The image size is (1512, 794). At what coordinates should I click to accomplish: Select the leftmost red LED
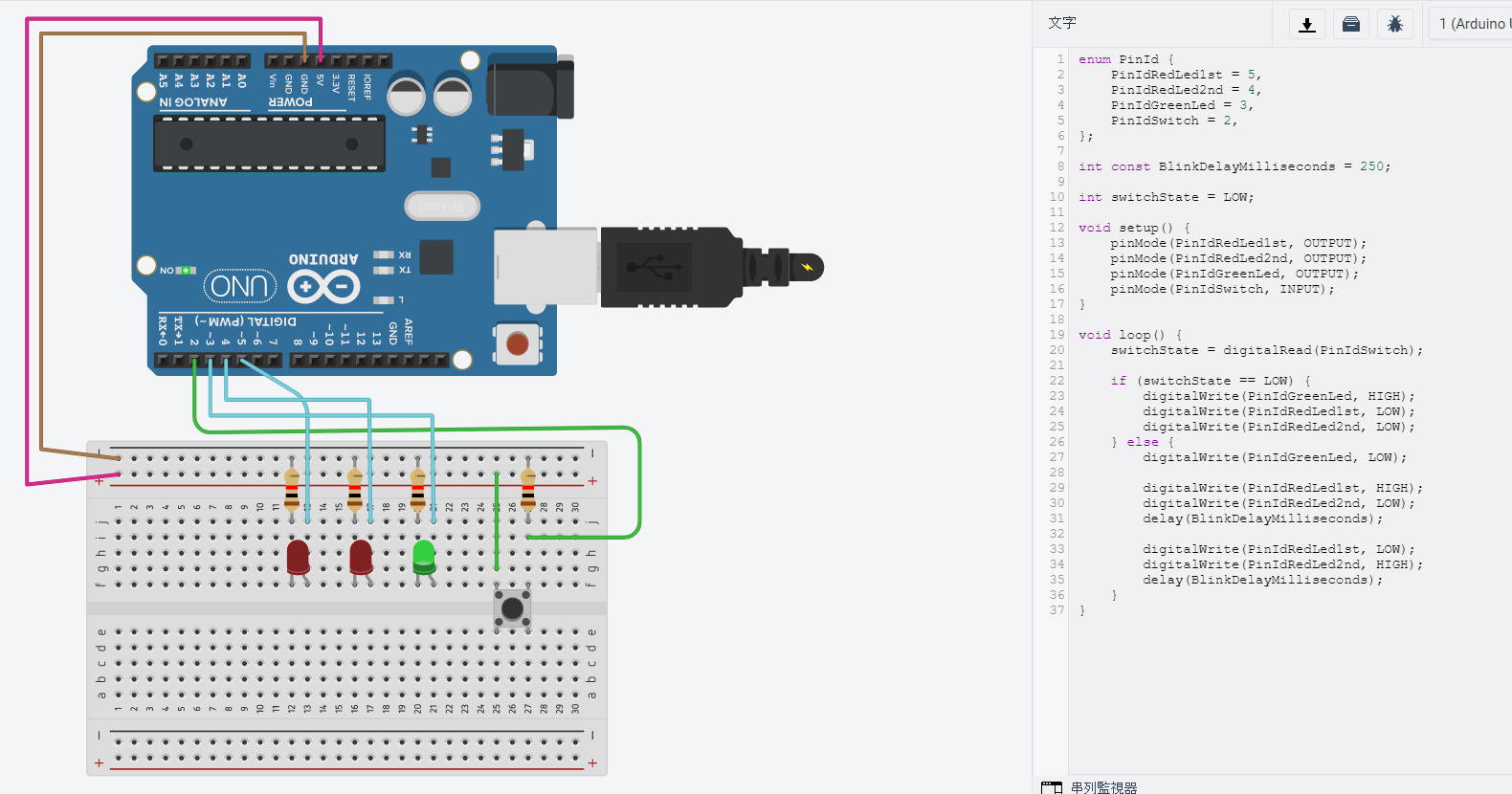[x=298, y=557]
